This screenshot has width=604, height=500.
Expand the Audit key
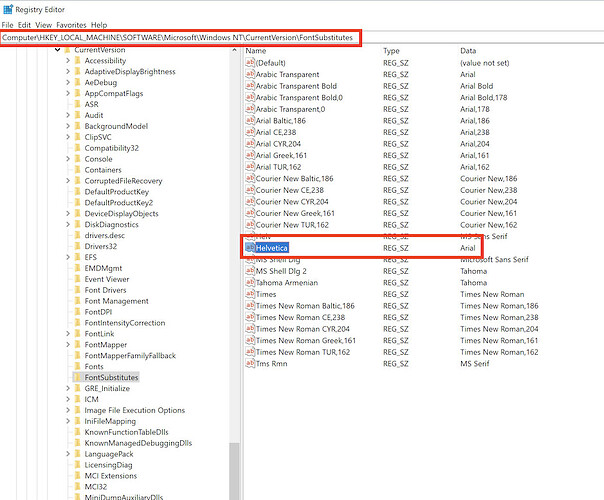tap(68, 115)
